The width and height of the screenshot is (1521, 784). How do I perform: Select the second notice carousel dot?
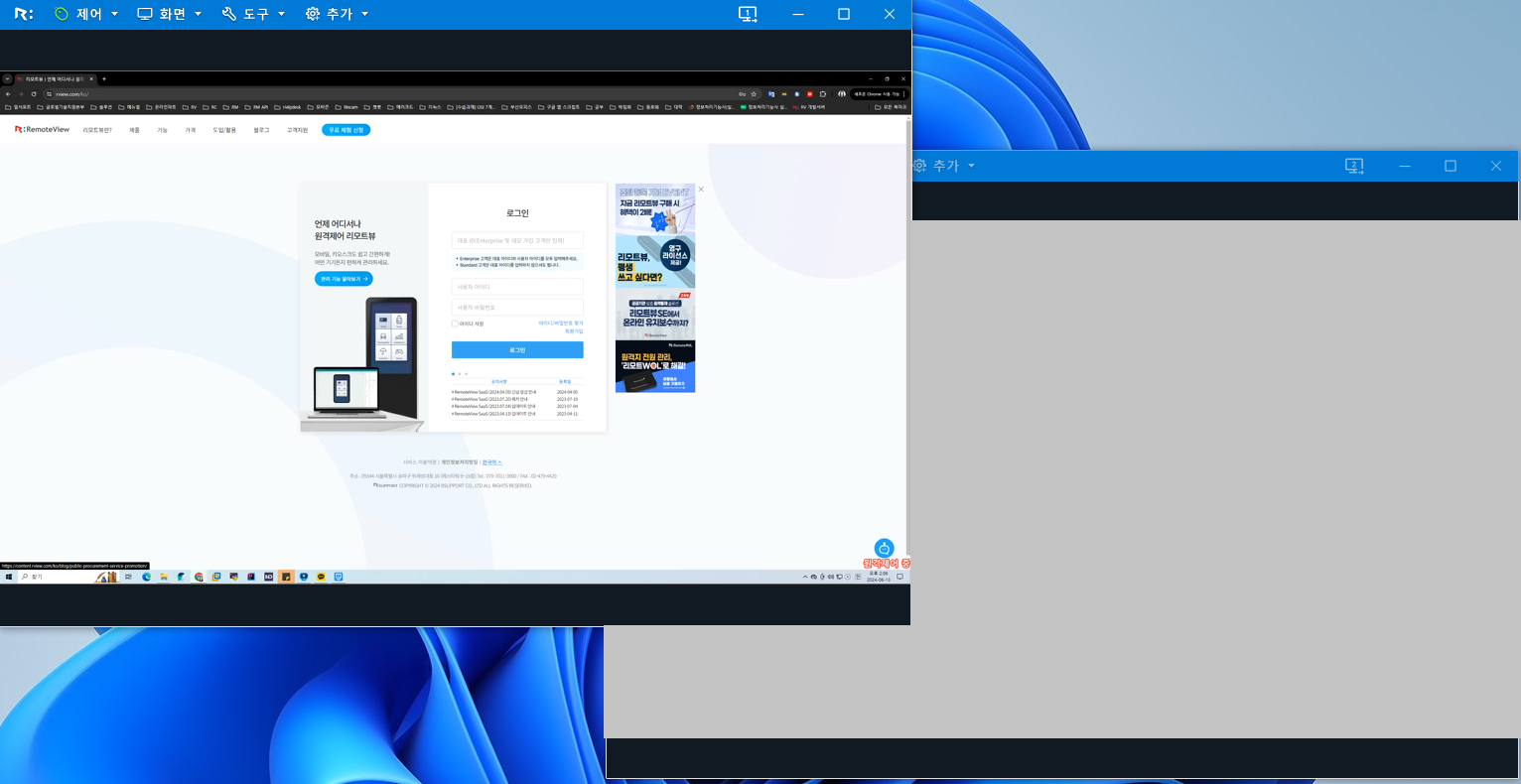[x=460, y=374]
